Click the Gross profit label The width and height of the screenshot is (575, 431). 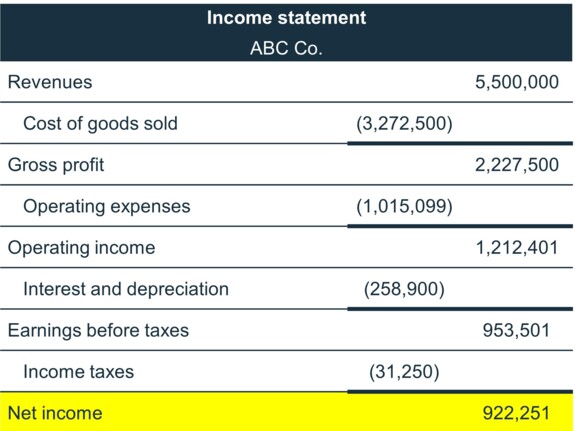click(x=56, y=165)
